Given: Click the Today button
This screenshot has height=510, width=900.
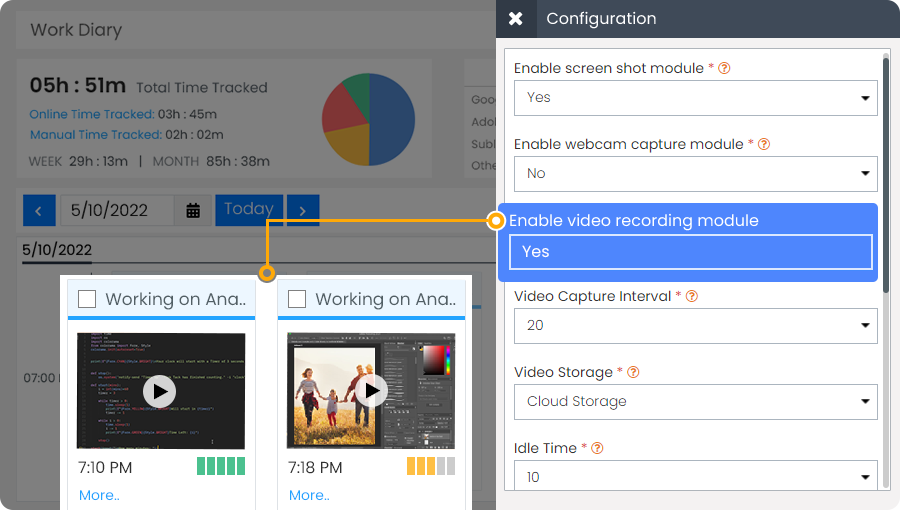Looking at the screenshot, I should [249, 210].
